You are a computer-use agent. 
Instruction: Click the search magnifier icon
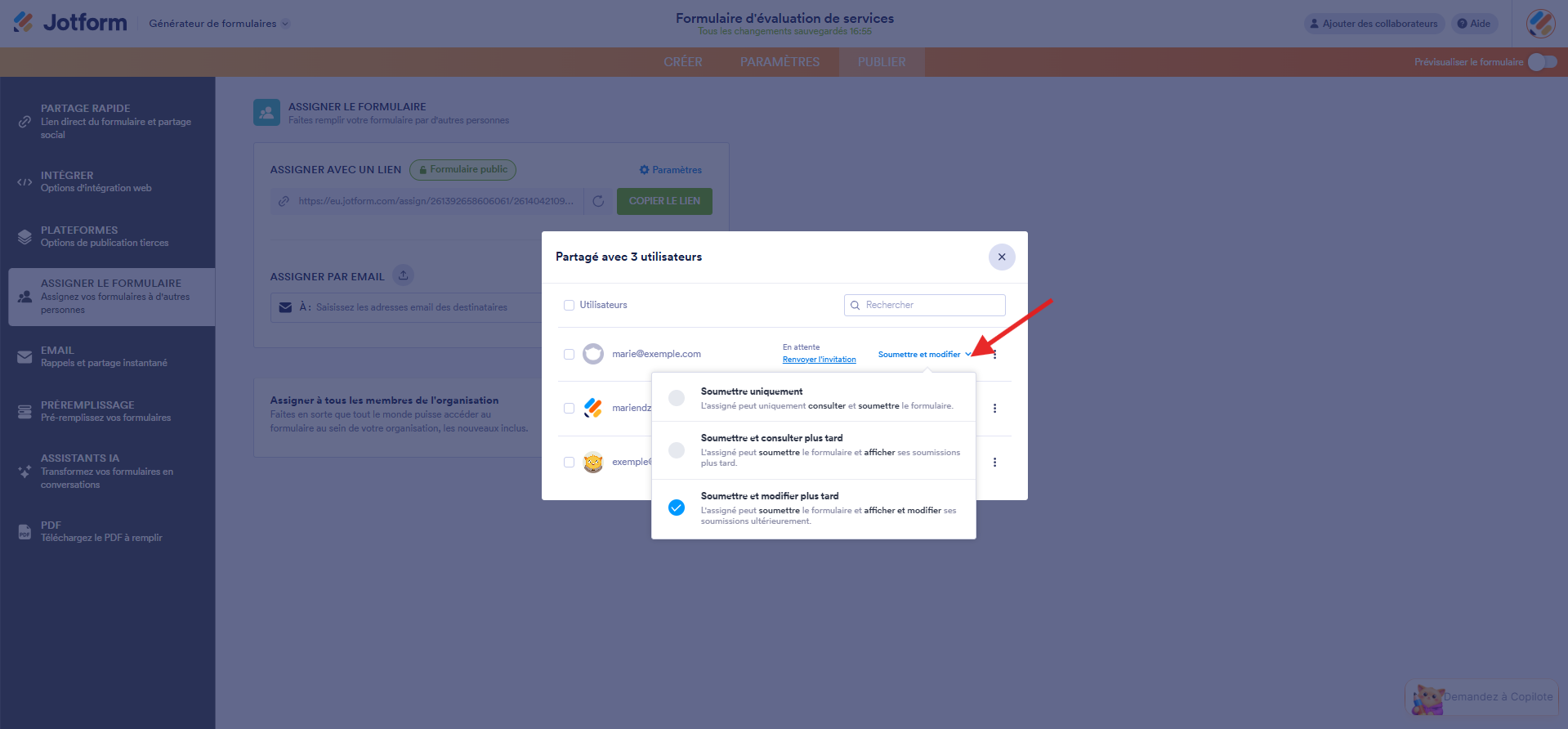(855, 305)
